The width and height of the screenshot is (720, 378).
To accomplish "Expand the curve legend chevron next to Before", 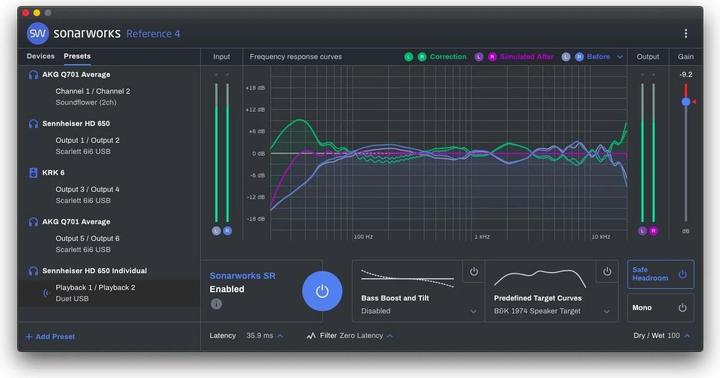I will pyautogui.click(x=620, y=57).
